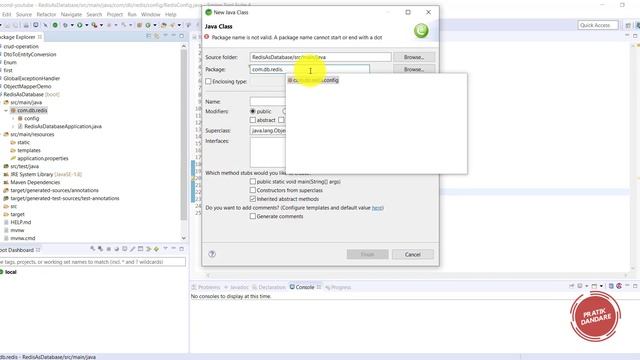
Task: Maximize the Package Explorer view
Action: point(181,36)
